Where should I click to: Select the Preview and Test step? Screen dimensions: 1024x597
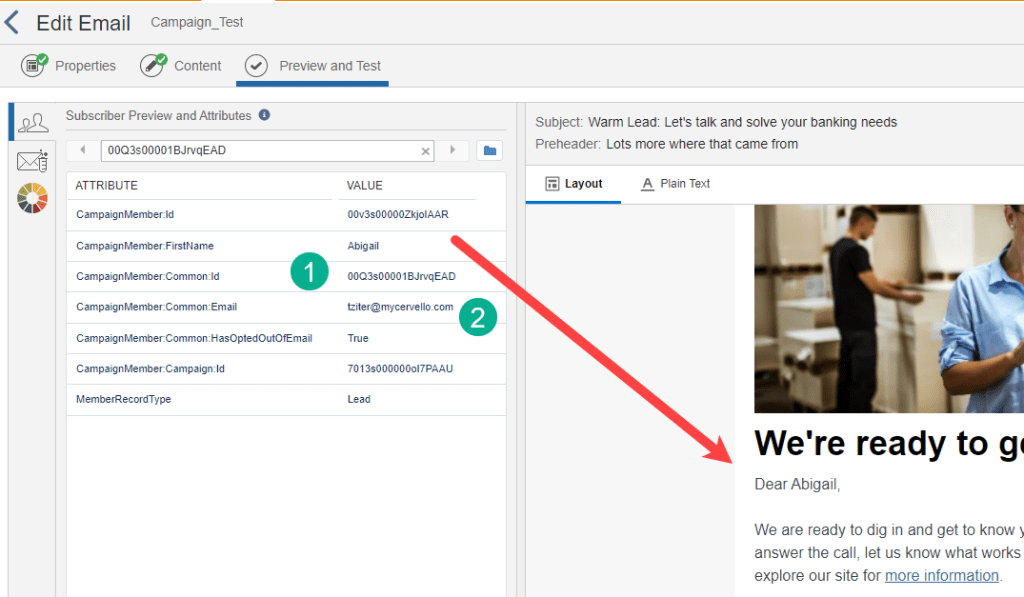(x=313, y=66)
